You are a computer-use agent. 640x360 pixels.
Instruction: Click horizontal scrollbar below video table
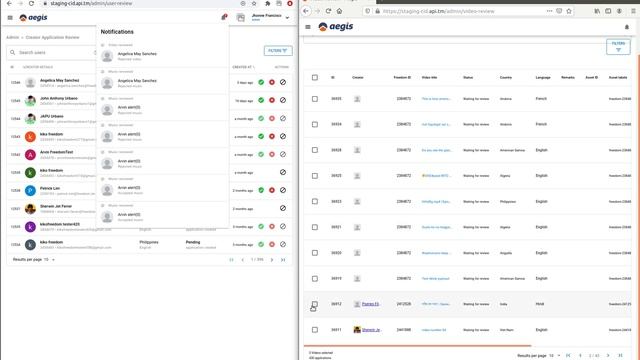click(417, 346)
